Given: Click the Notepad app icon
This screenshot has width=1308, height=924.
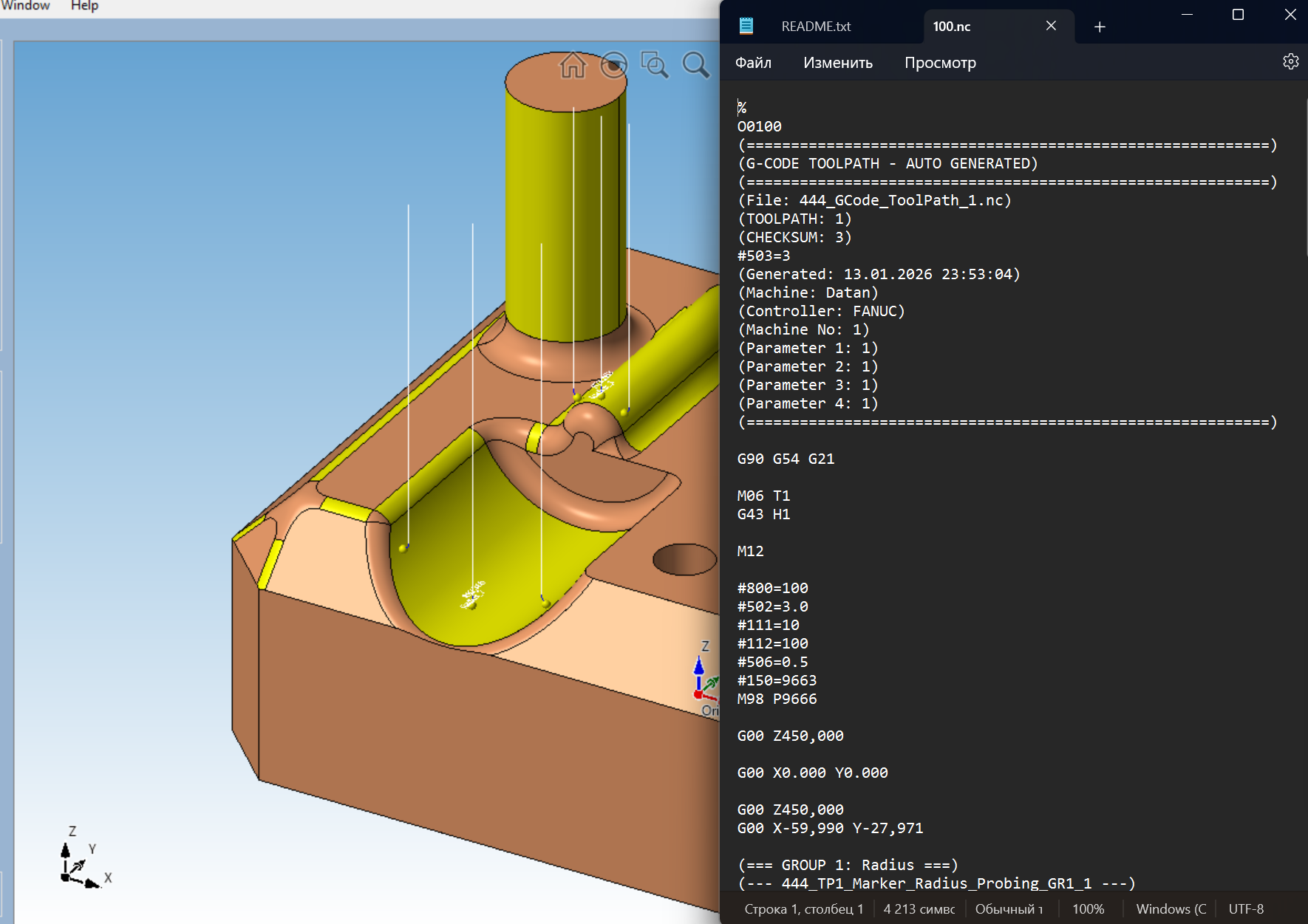Looking at the screenshot, I should click(746, 27).
